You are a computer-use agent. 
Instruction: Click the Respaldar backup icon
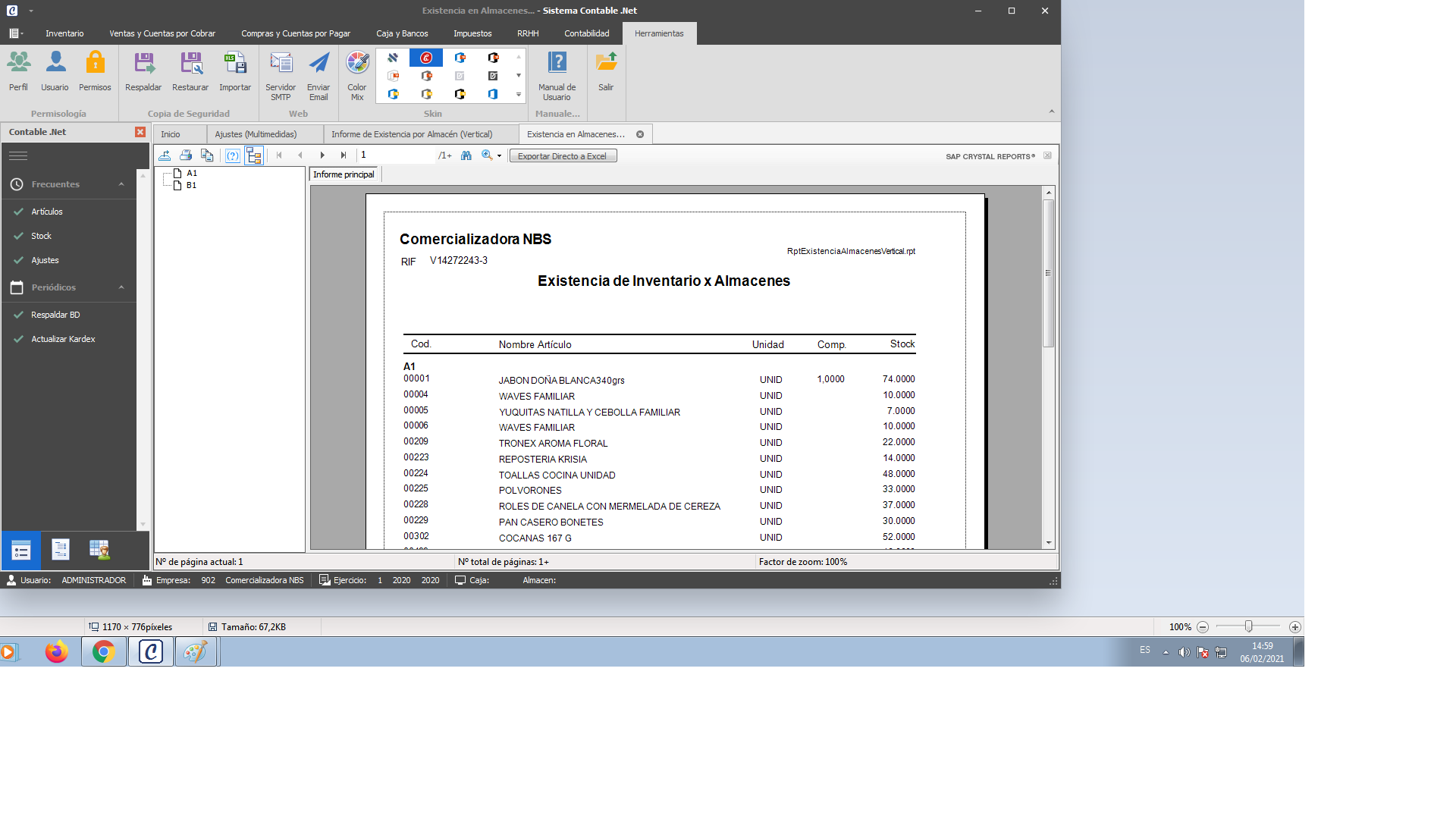pyautogui.click(x=143, y=71)
